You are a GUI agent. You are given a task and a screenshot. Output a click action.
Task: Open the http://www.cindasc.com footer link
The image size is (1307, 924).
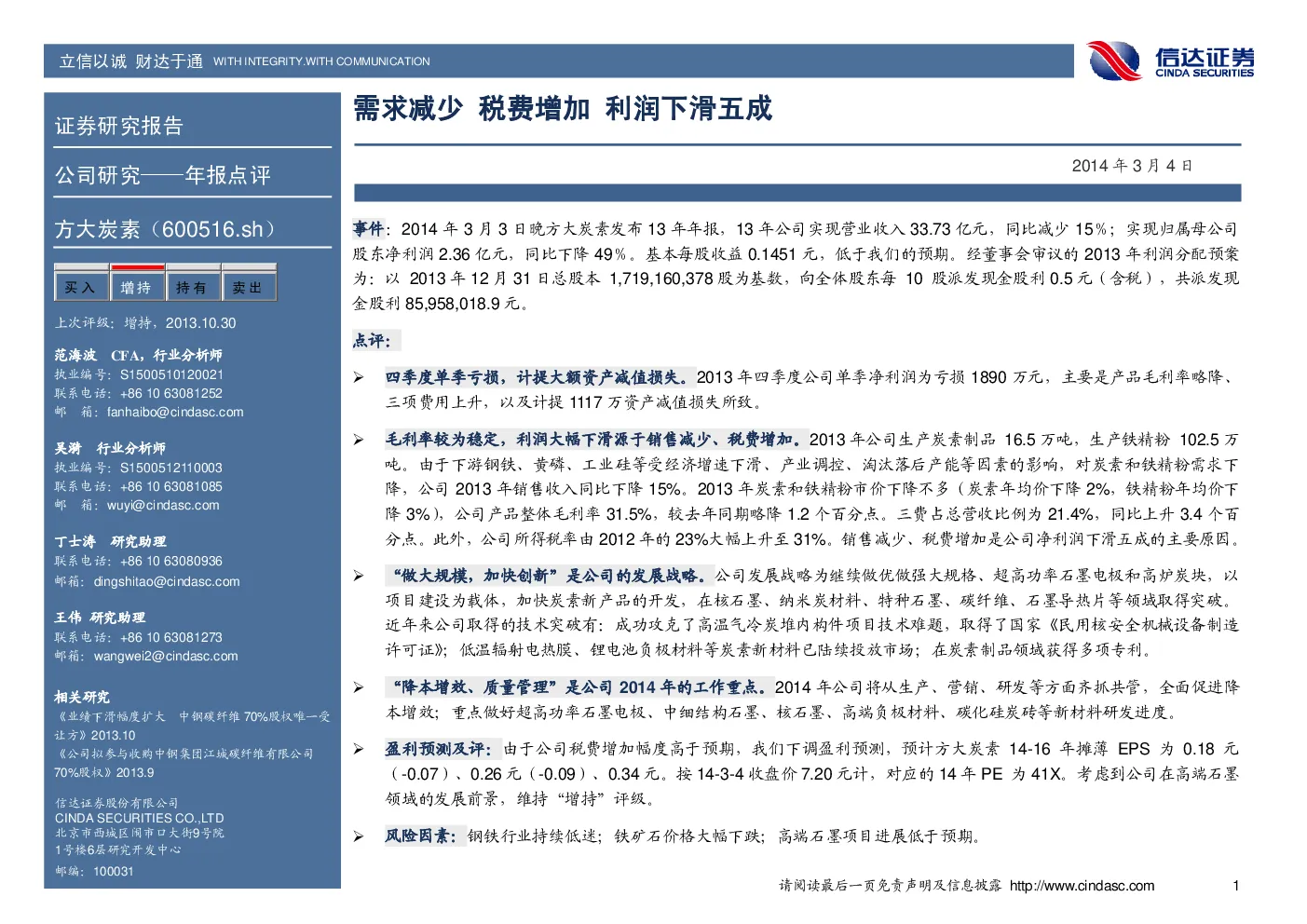pyautogui.click(x=1082, y=886)
